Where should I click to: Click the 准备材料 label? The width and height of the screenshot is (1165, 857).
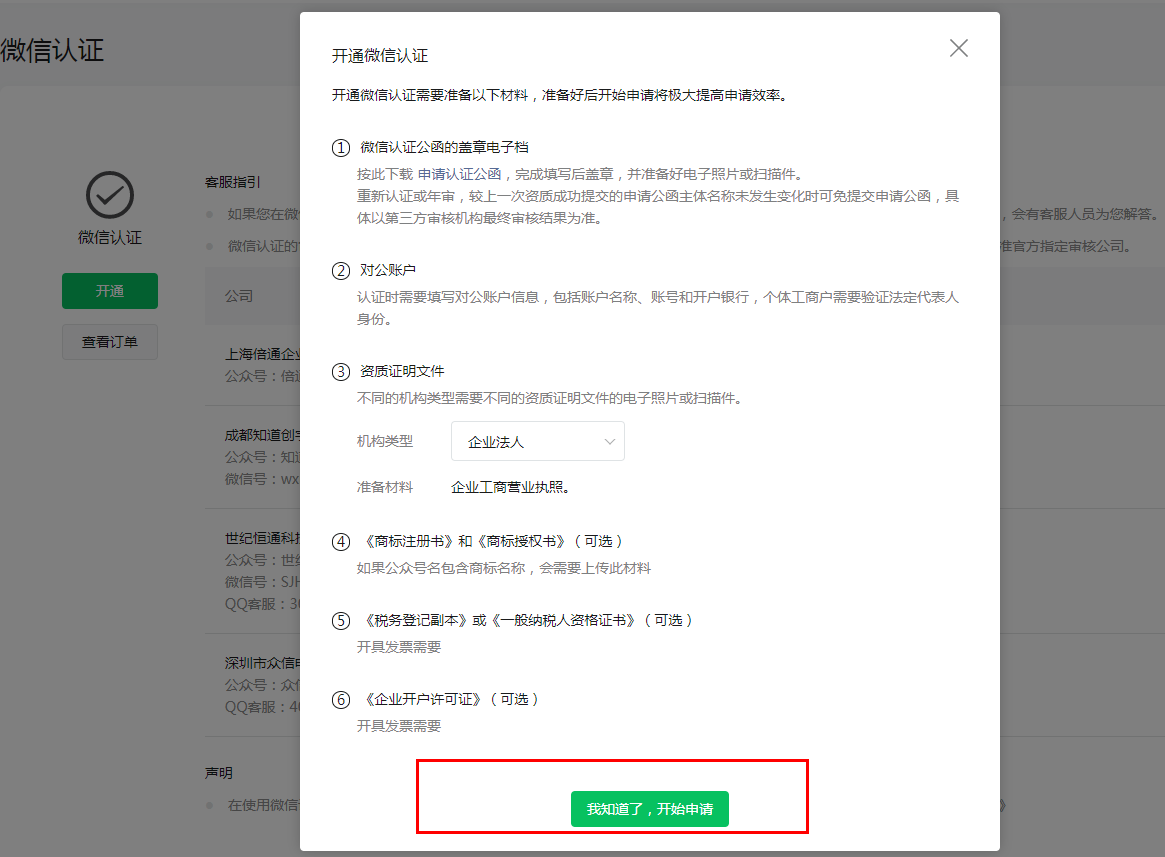click(385, 487)
